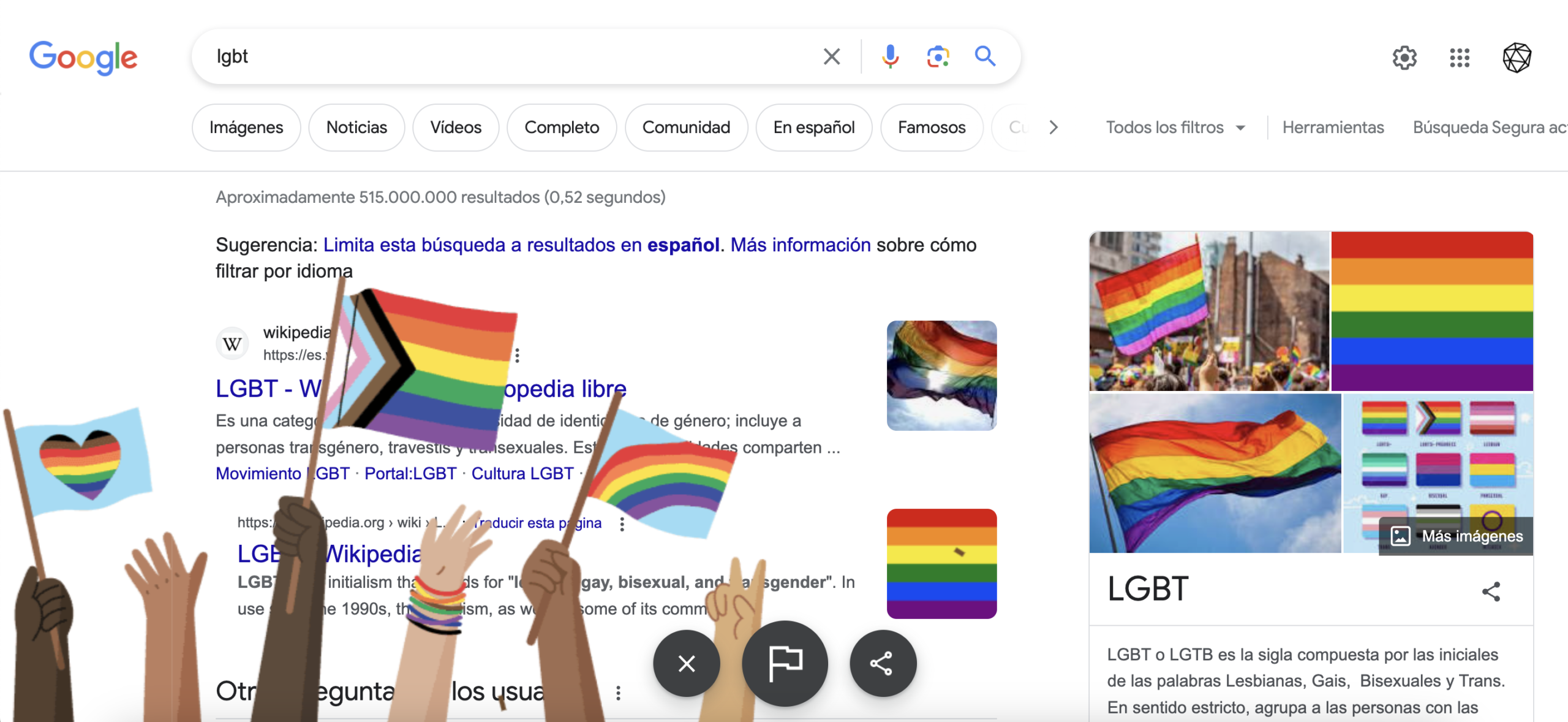Open more options for Wikipedia español result
Image resolution: width=1568 pixels, height=722 pixels.
[x=518, y=355]
